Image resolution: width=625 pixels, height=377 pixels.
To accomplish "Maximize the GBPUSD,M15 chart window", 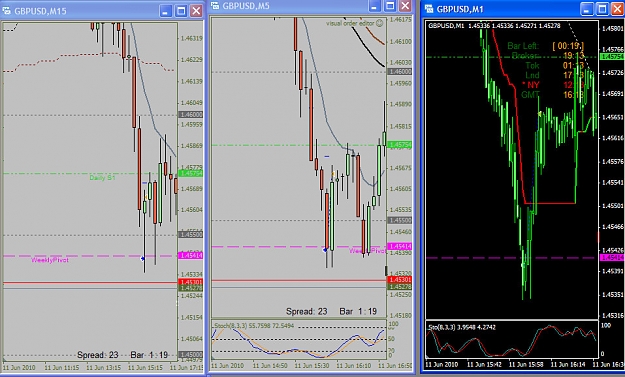I will [181, 11].
